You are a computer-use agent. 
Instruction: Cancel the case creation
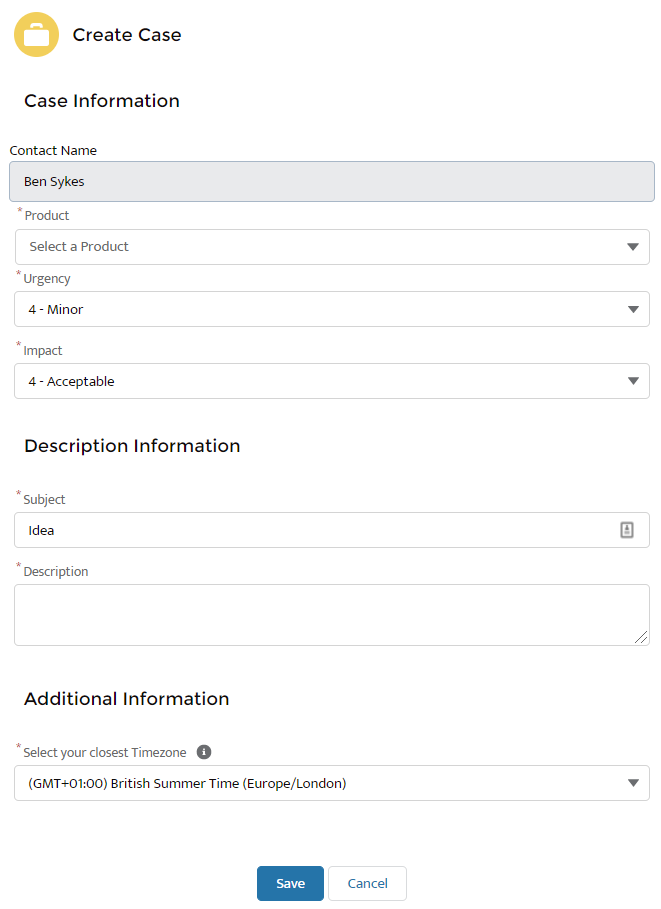point(368,883)
